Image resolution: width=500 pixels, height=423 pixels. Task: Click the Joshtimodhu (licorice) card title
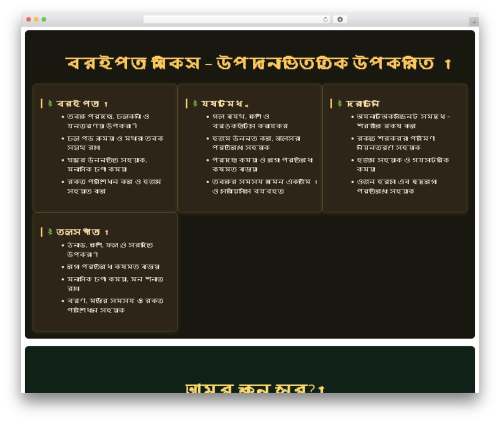tap(225, 104)
